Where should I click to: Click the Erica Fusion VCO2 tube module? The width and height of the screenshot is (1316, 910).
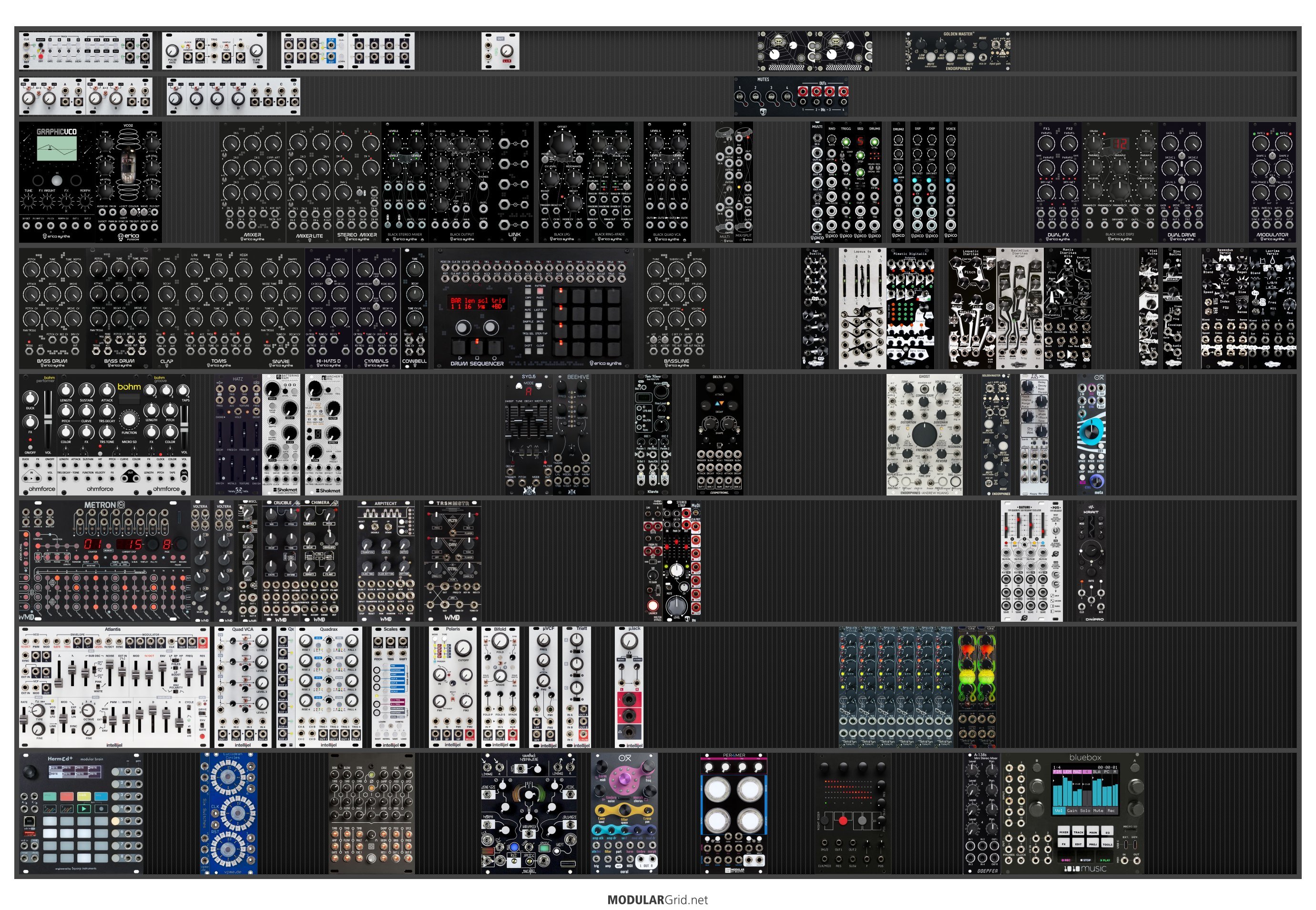[x=128, y=182]
